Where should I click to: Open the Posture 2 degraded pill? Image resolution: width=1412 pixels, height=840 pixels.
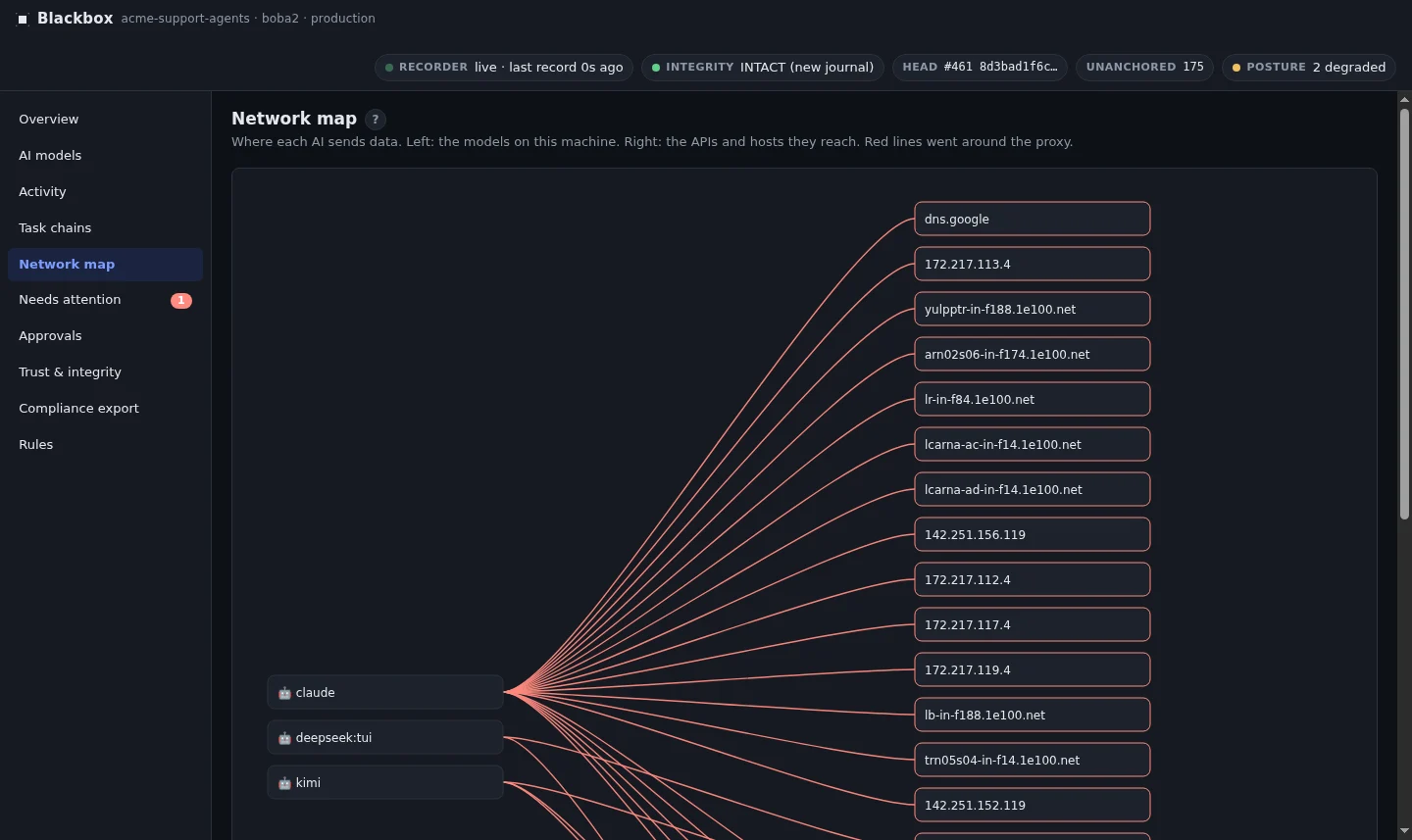pos(1309,68)
